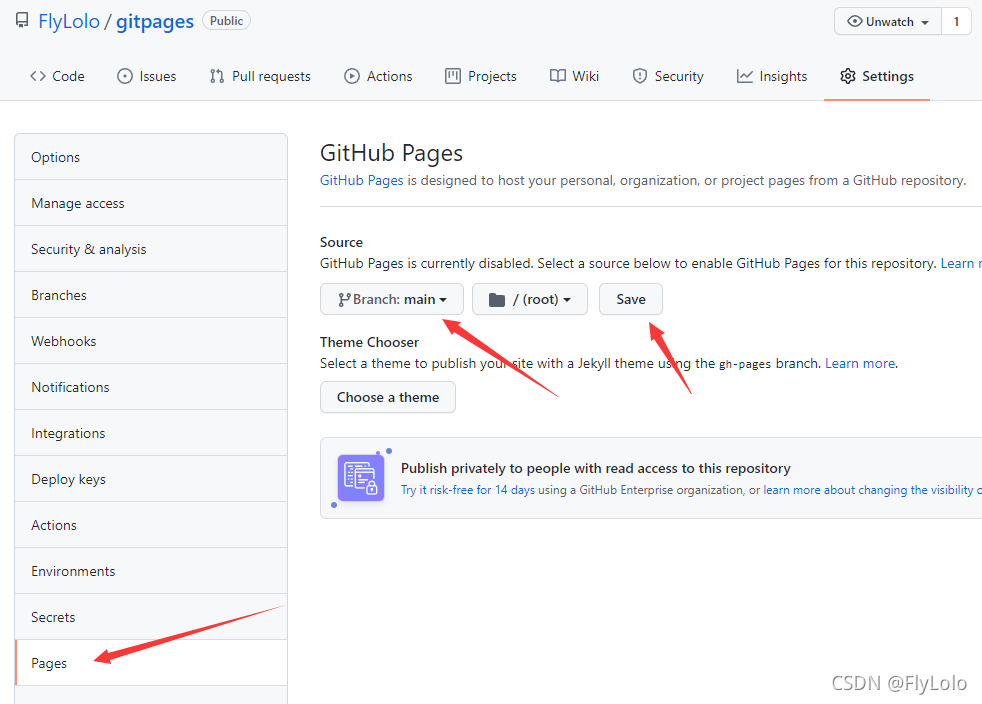Click the Actions play-circle icon
The width and height of the screenshot is (982, 704).
[352, 76]
